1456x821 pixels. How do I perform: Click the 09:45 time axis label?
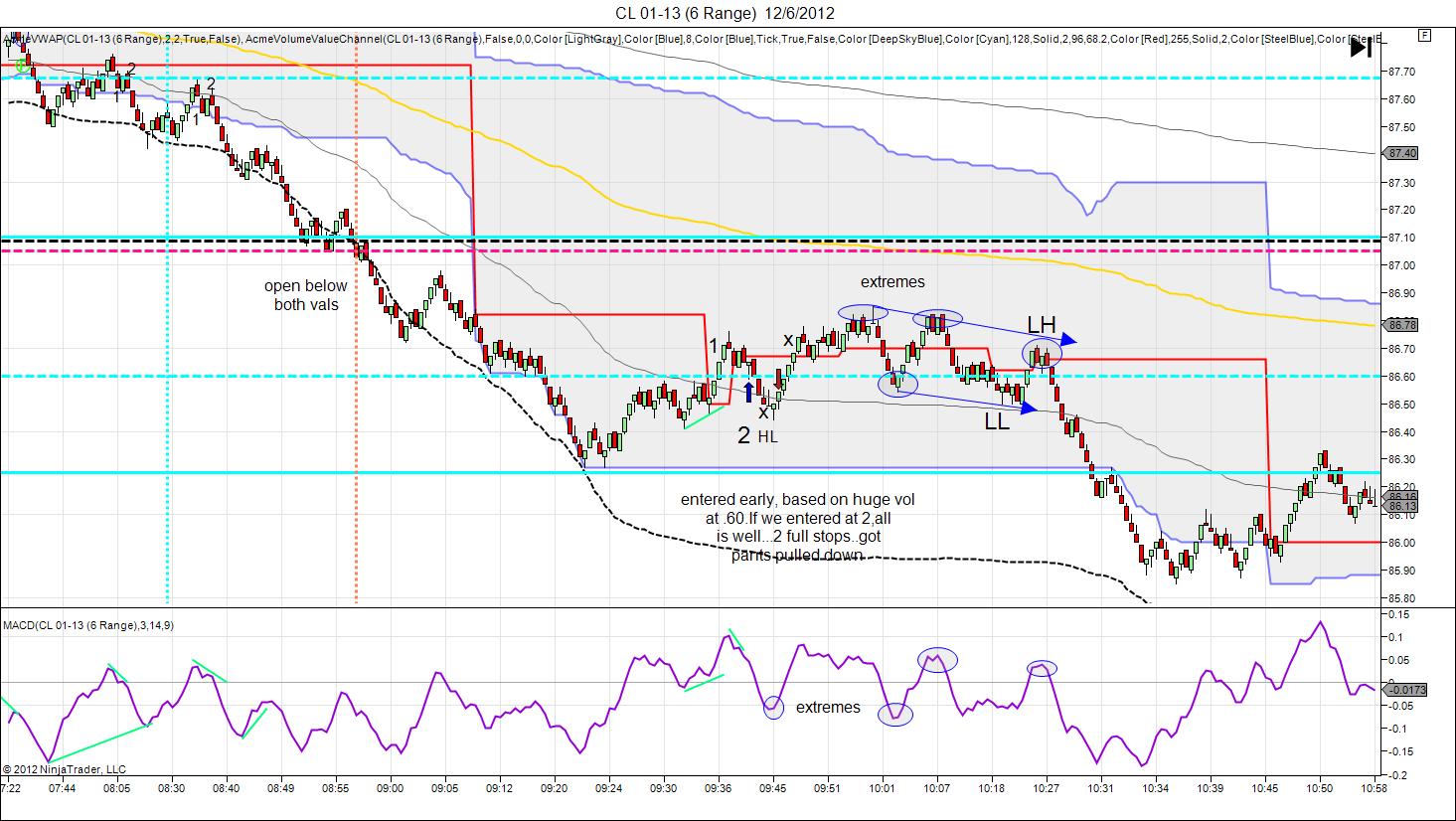pos(772,788)
